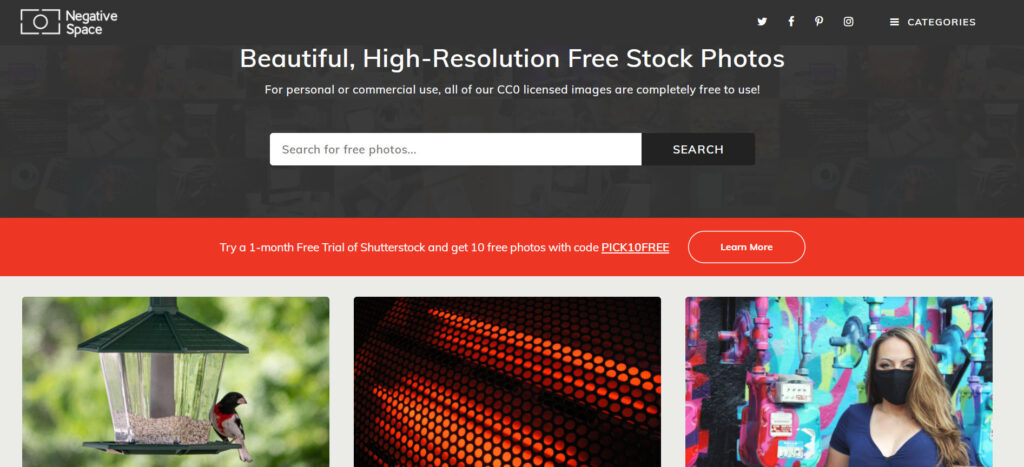Click the woman's black face mask in photo

click(894, 386)
